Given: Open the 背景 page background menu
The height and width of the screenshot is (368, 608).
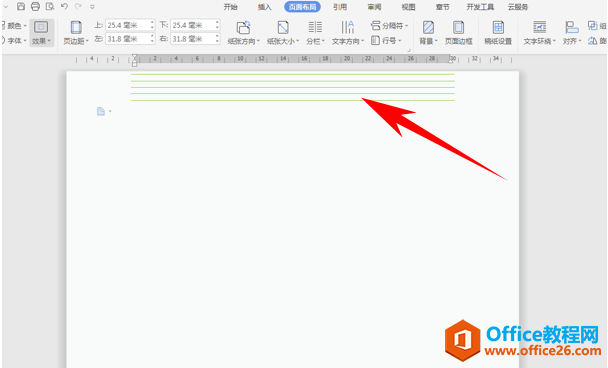Looking at the screenshot, I should pyautogui.click(x=428, y=33).
